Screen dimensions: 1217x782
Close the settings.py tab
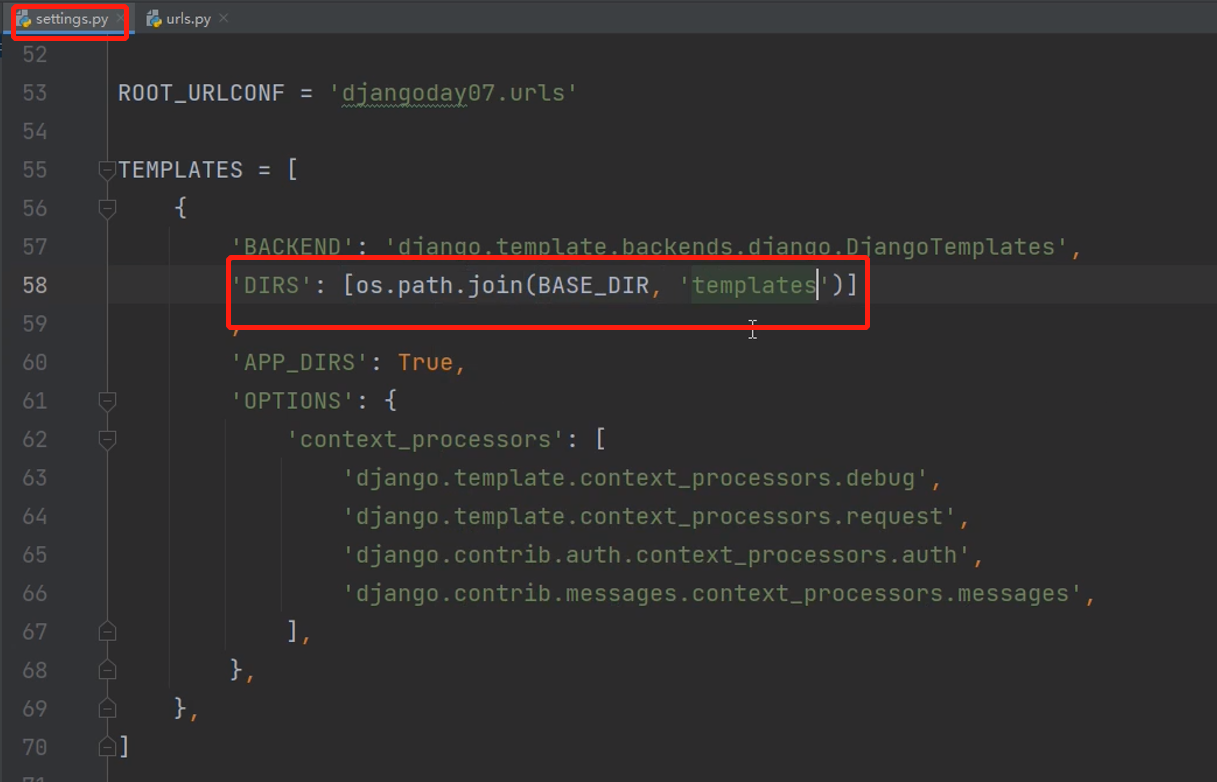[121, 19]
